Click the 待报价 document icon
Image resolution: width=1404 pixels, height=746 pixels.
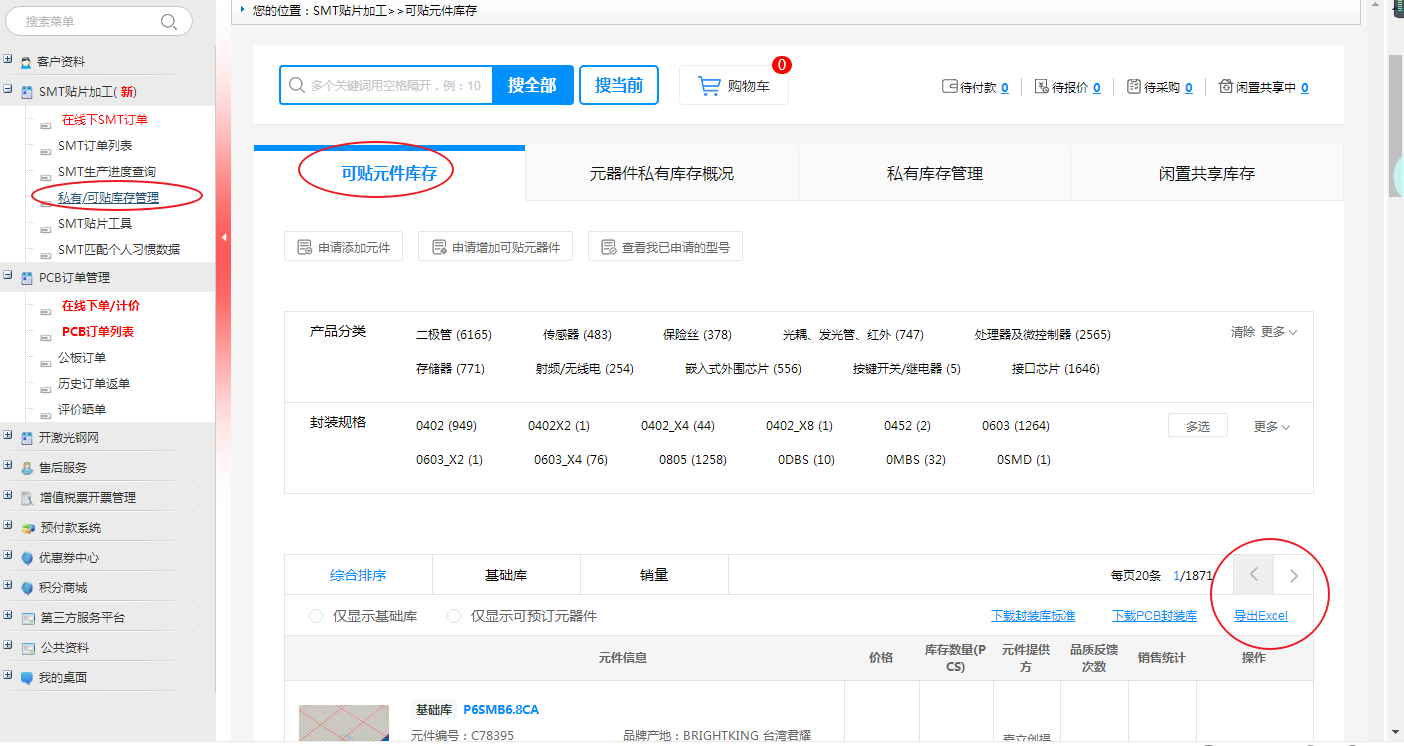[x=1041, y=87]
